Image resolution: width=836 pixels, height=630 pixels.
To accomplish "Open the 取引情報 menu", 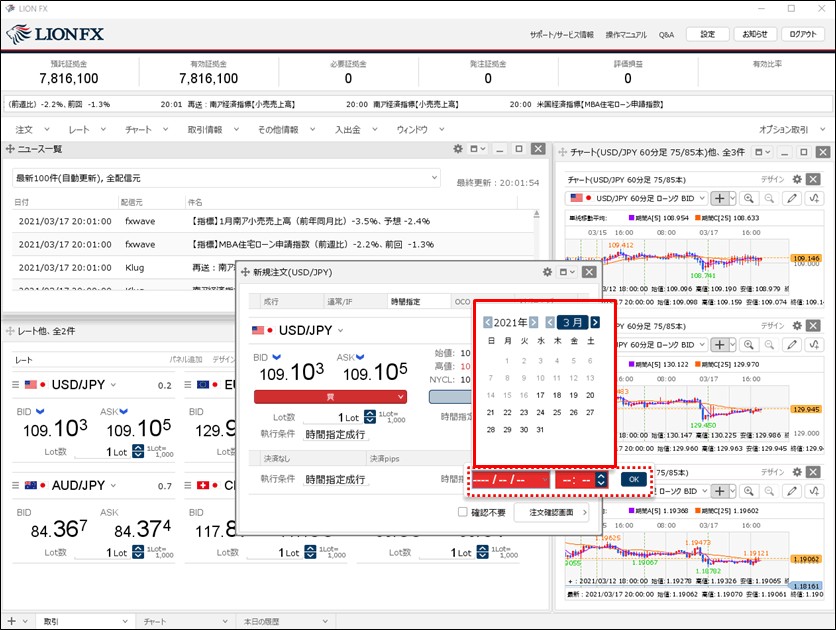I will pos(213,130).
